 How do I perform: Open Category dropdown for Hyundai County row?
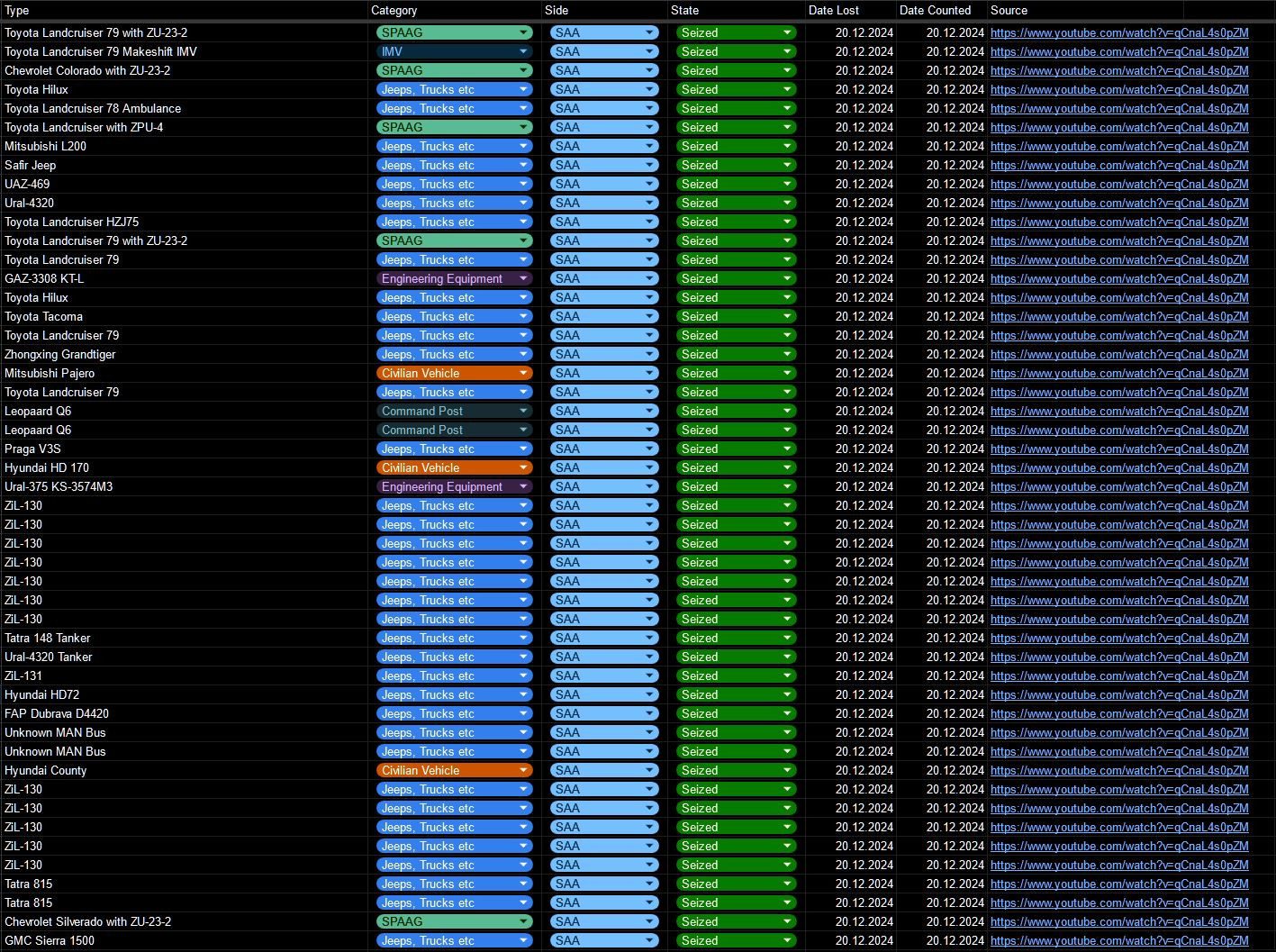pos(455,770)
